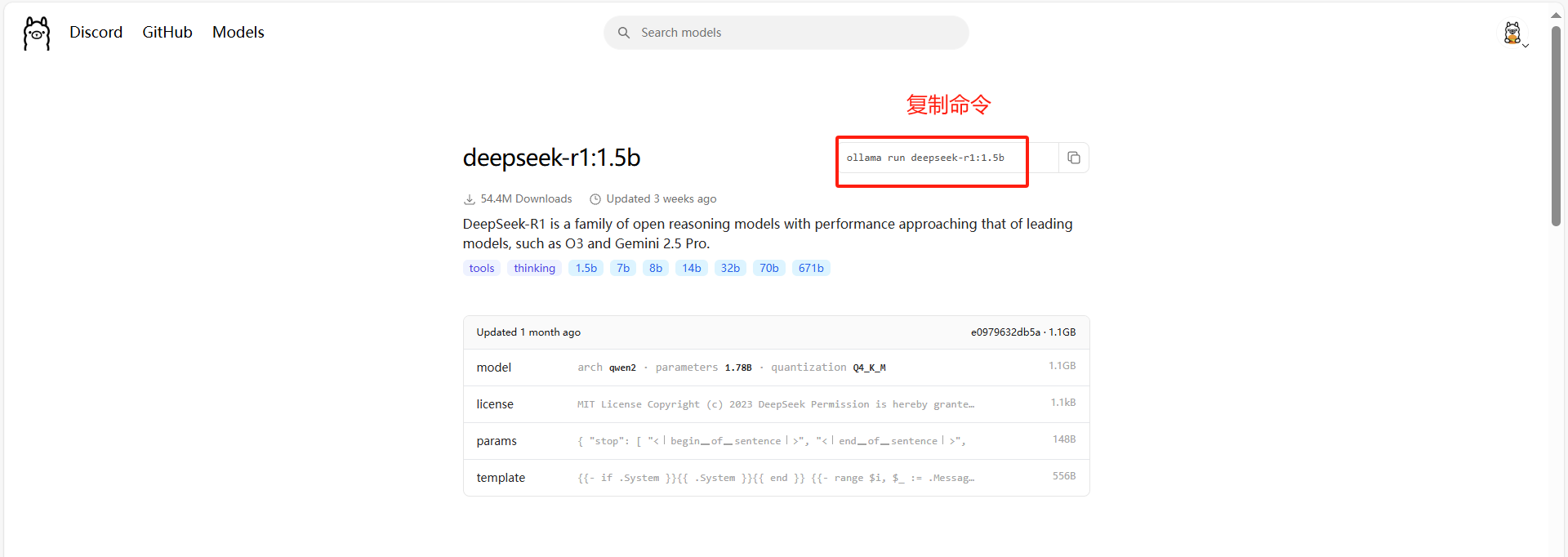Viewport: 1568px width, 557px height.
Task: Open the model file row
Action: (776, 368)
